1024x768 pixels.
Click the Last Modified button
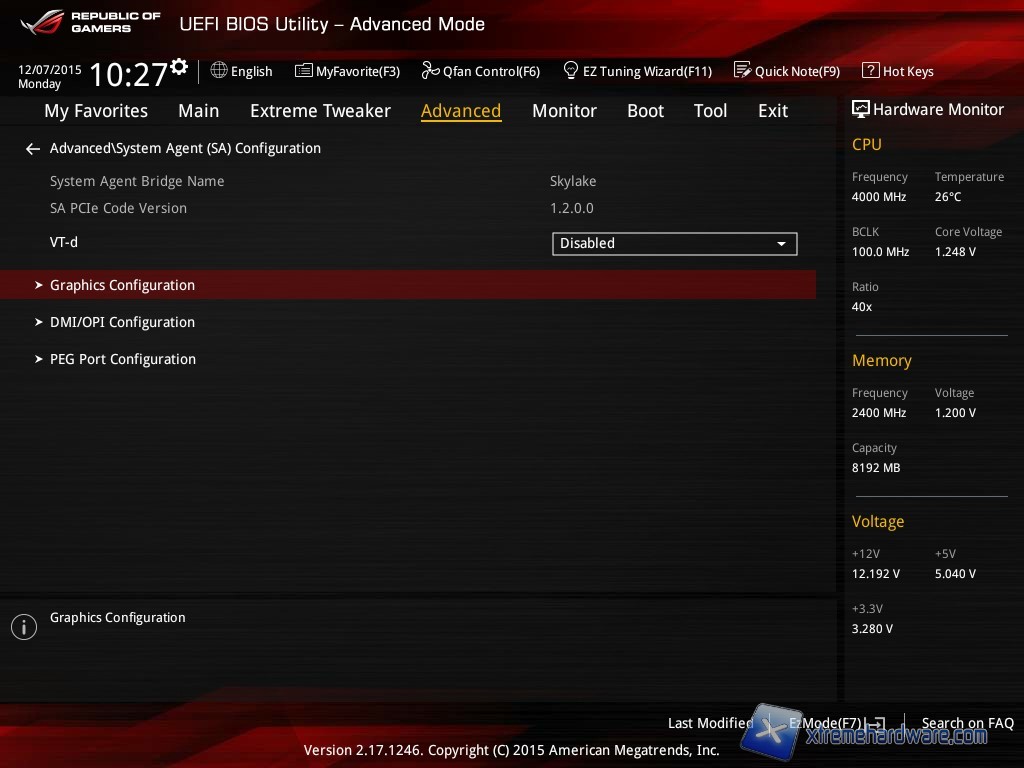(710, 723)
